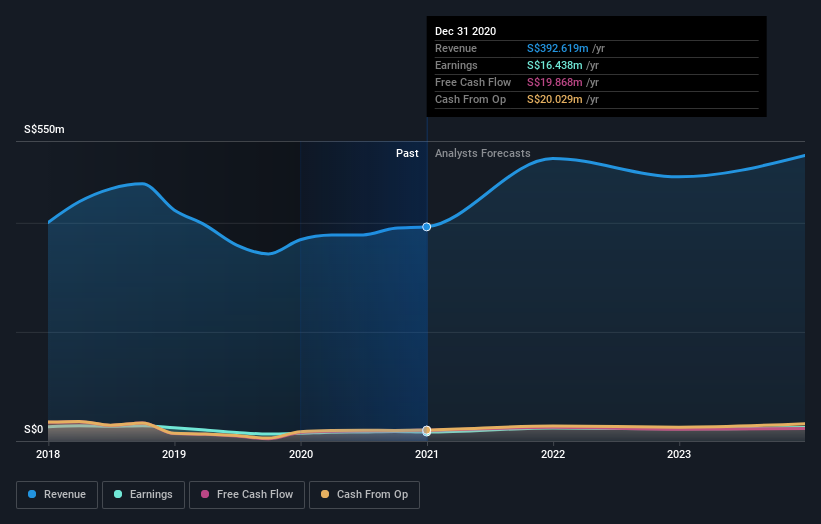Toggle the Free Cash Flow legend button
The image size is (821, 524).
pyautogui.click(x=247, y=495)
